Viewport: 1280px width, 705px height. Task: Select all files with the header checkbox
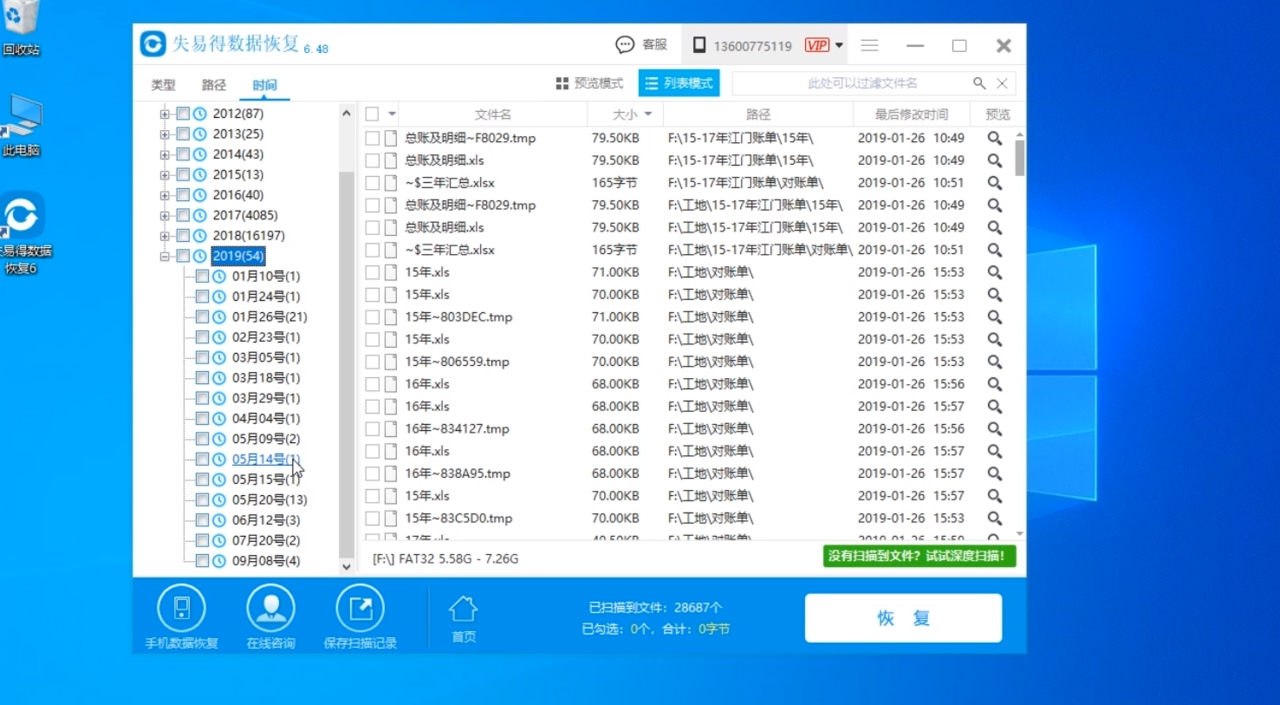point(371,113)
